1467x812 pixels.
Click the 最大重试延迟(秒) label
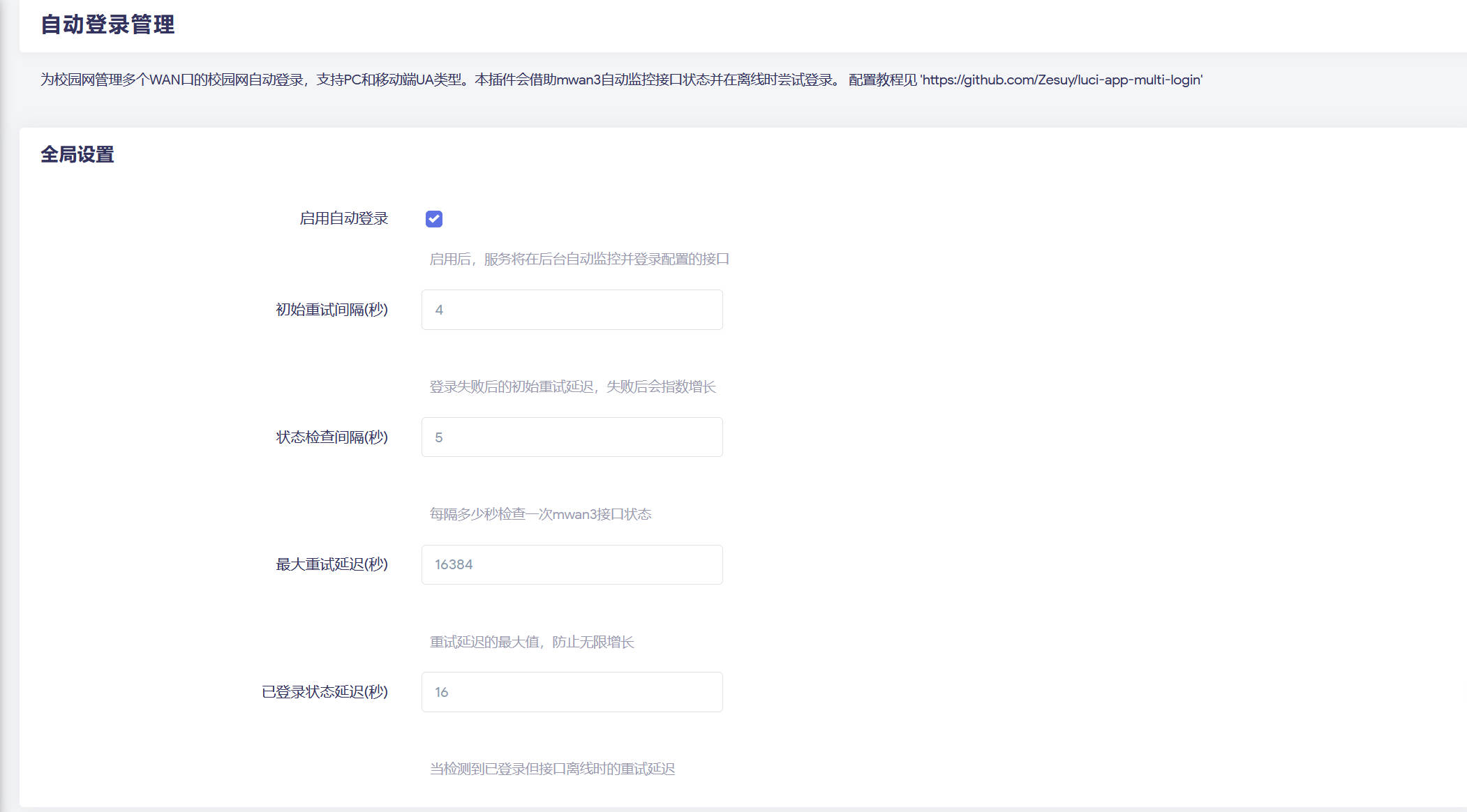[332, 564]
